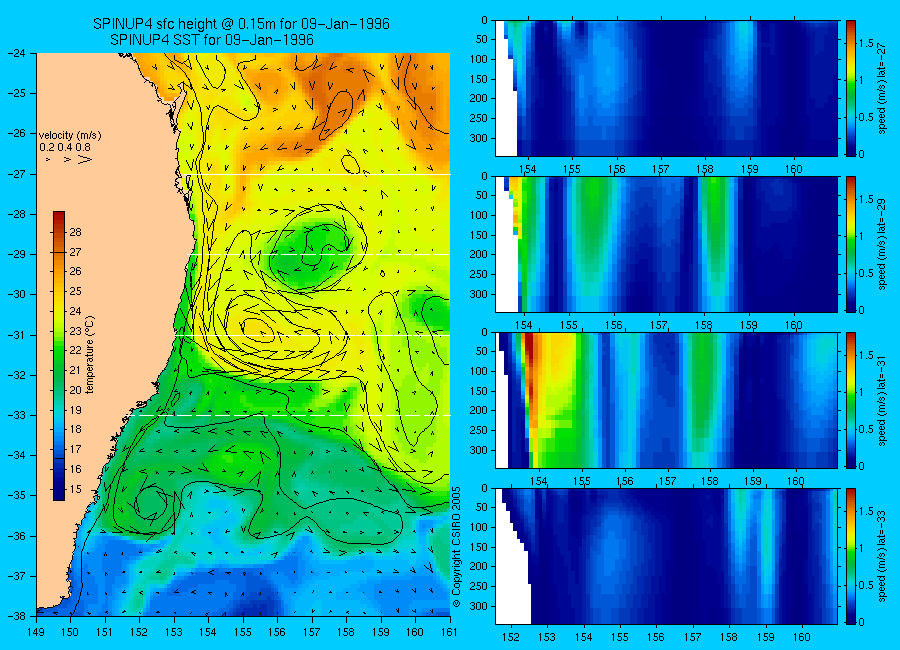Select the 'velocity (m/s)' legend label
Screen dimensions: 900x650
click(x=70, y=136)
